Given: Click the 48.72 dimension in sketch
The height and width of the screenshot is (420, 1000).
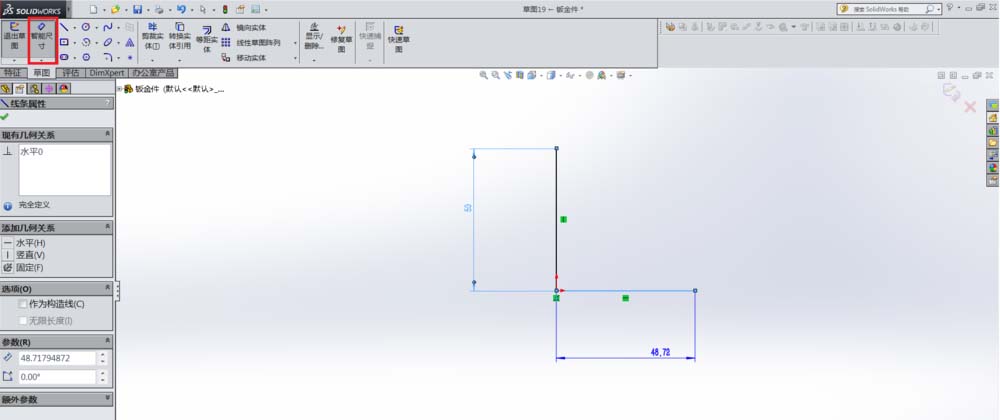Looking at the screenshot, I should point(660,352).
